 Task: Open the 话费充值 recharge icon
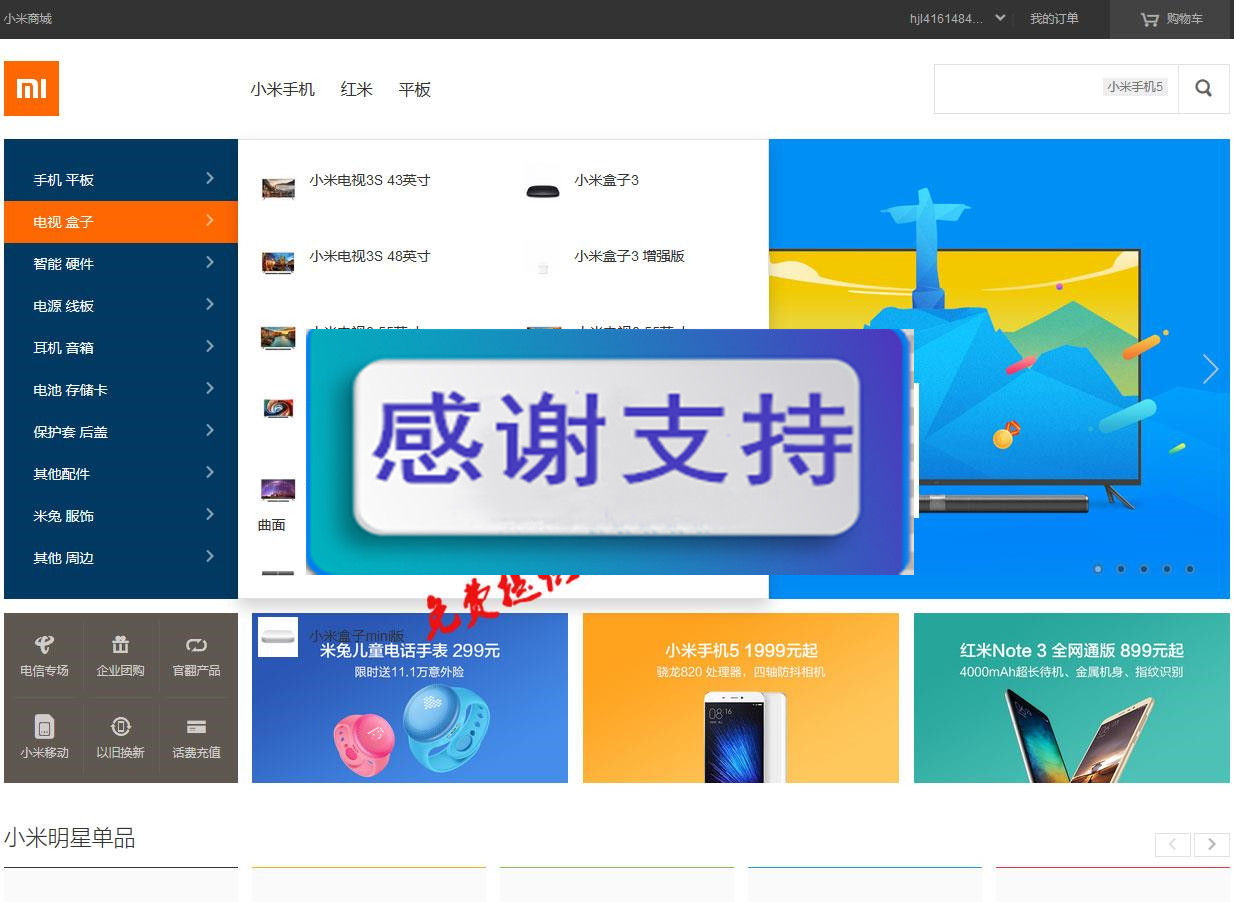(196, 726)
